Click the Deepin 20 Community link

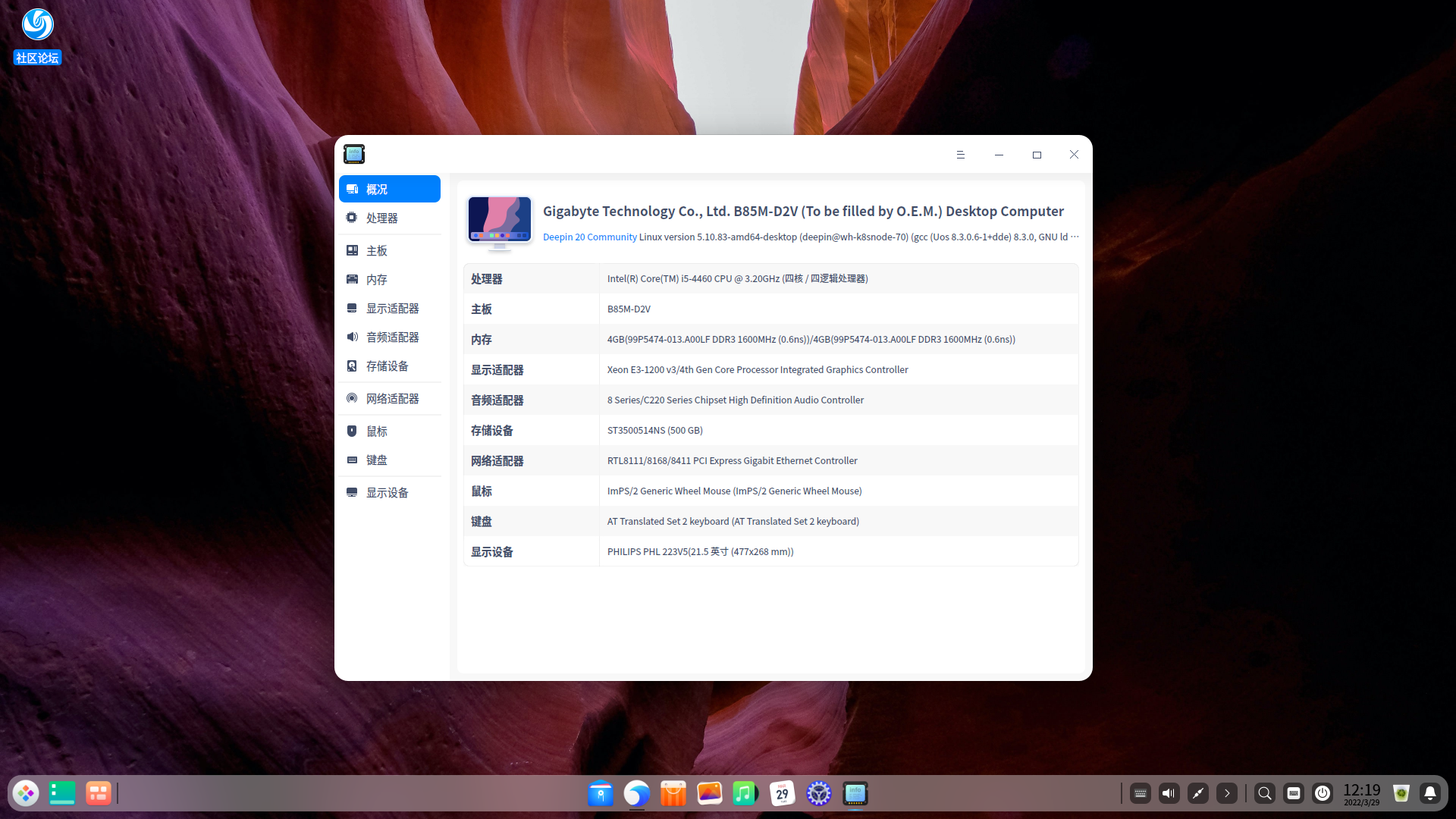click(589, 237)
